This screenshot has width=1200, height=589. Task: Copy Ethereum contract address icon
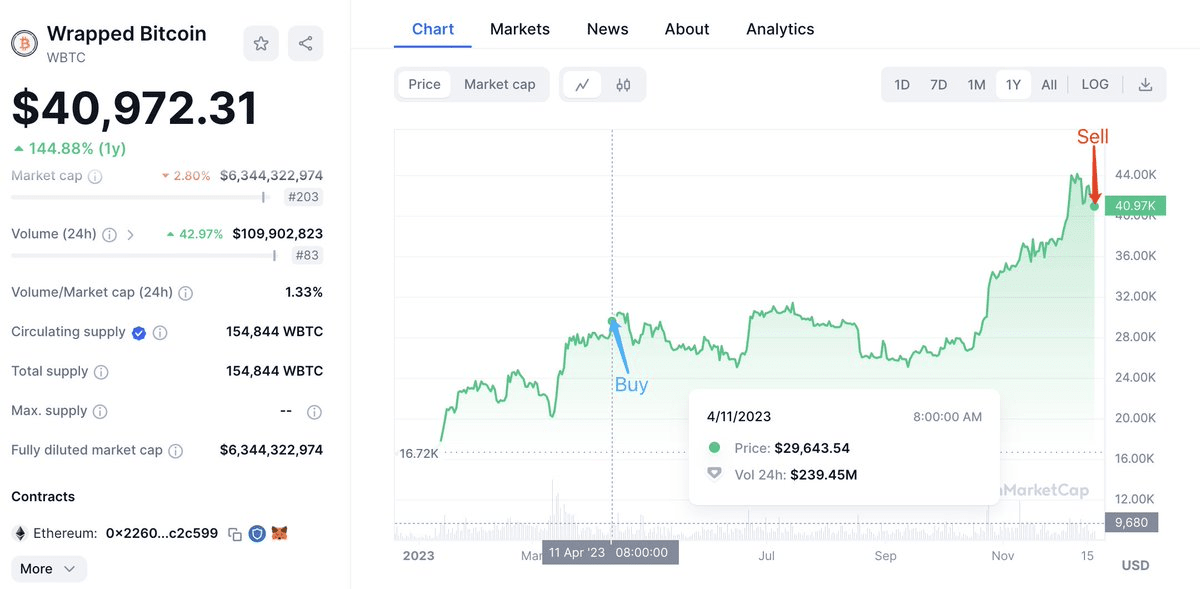(235, 534)
